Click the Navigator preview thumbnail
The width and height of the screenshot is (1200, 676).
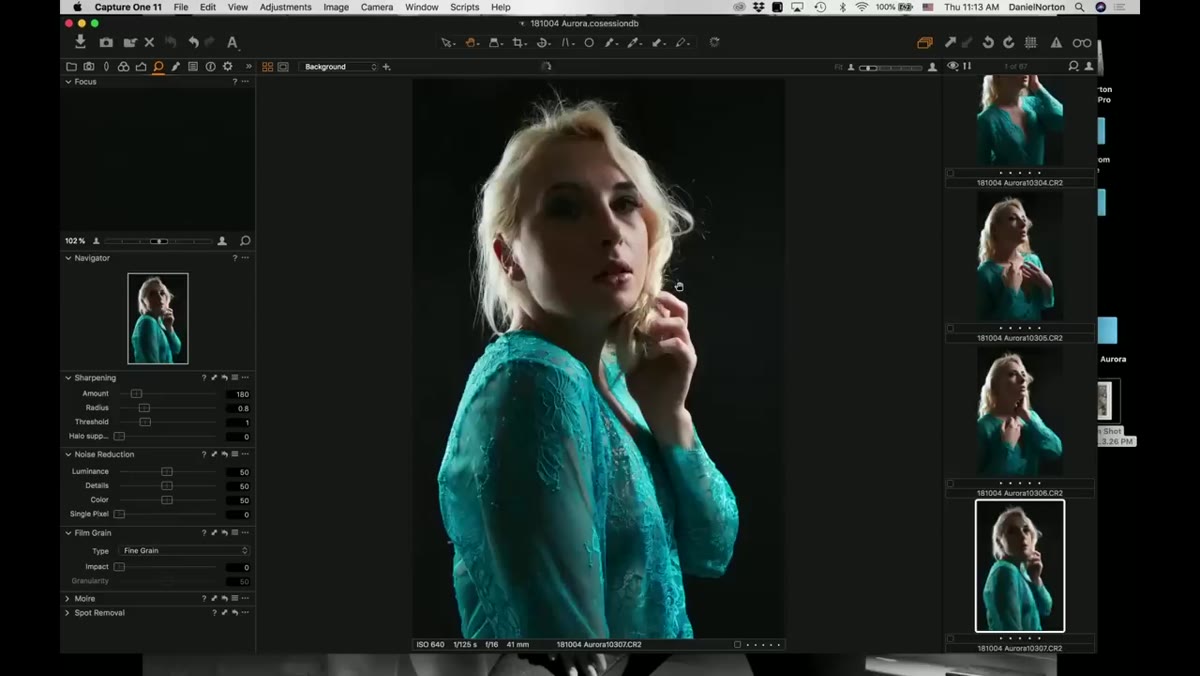coord(158,318)
